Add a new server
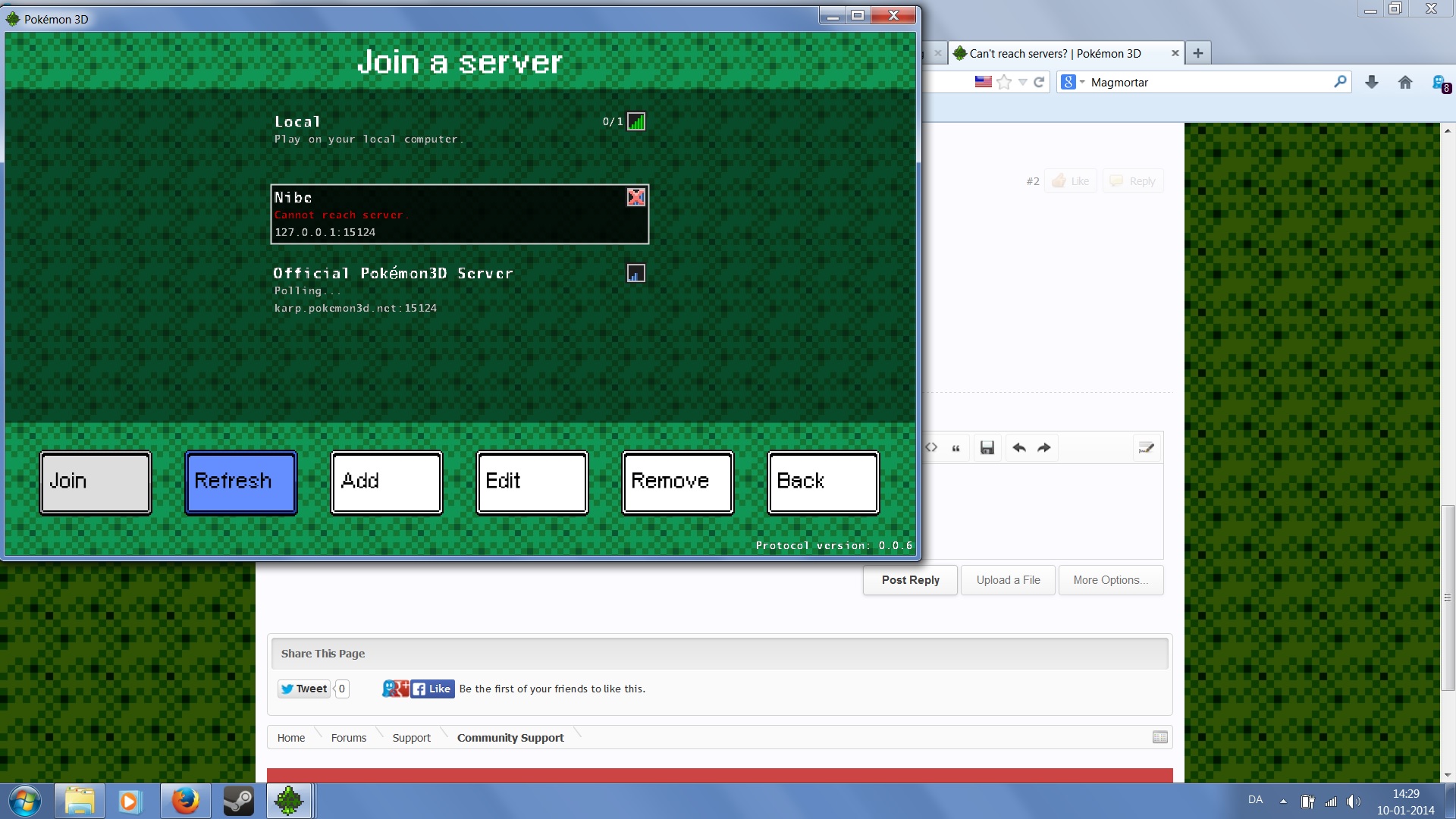Screen dimensions: 1456x819 [387, 482]
